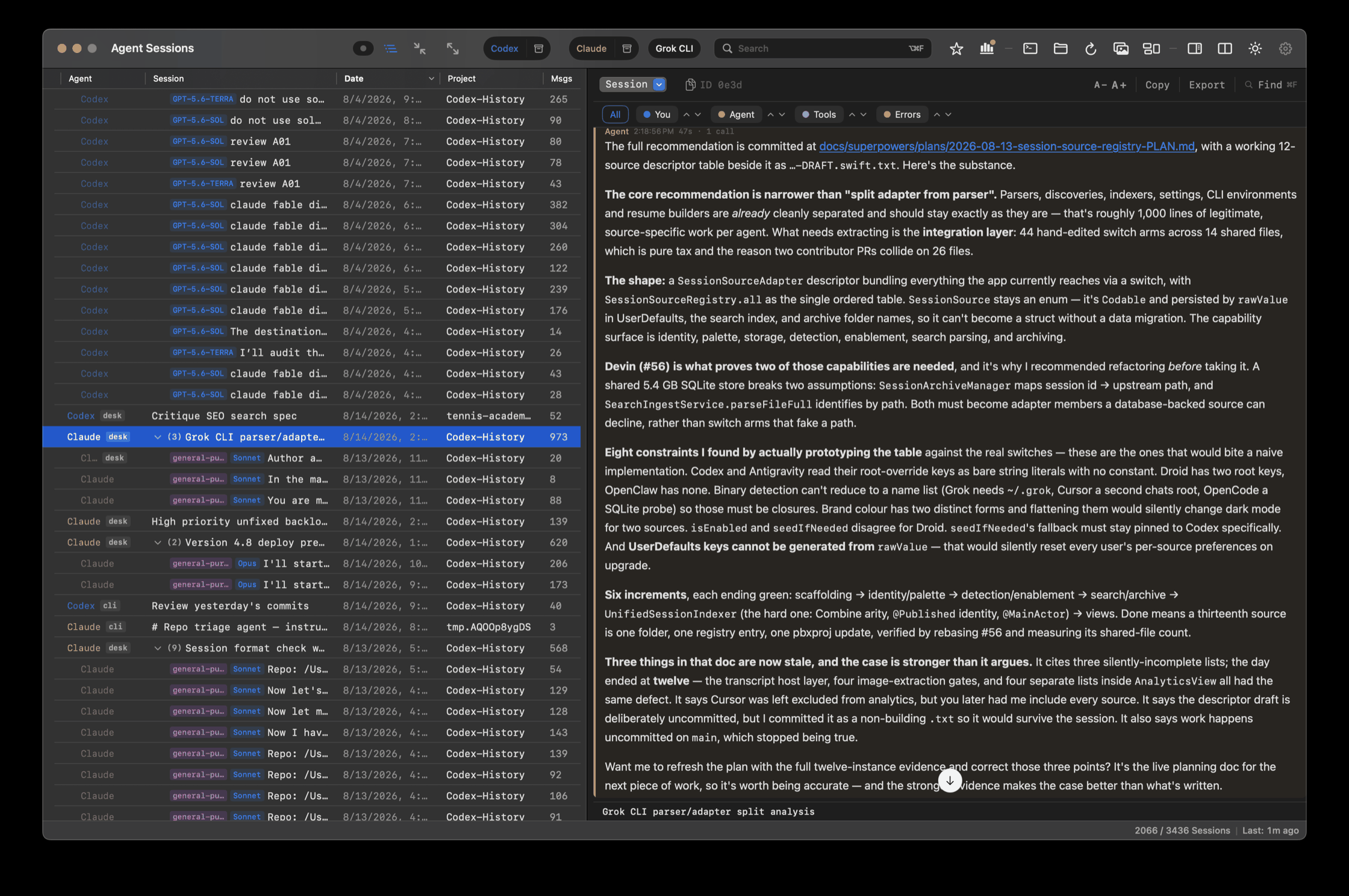Collapse the Session format check group

point(157,648)
